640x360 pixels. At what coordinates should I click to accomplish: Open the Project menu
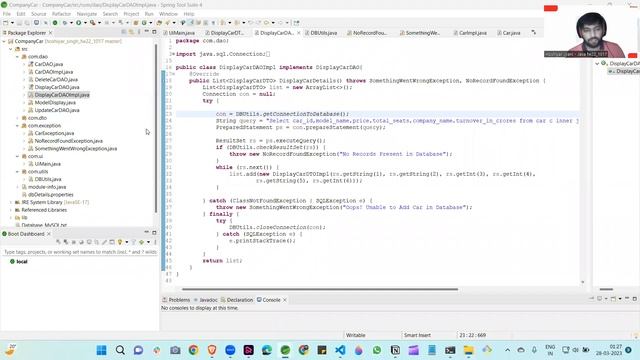click(131, 14)
